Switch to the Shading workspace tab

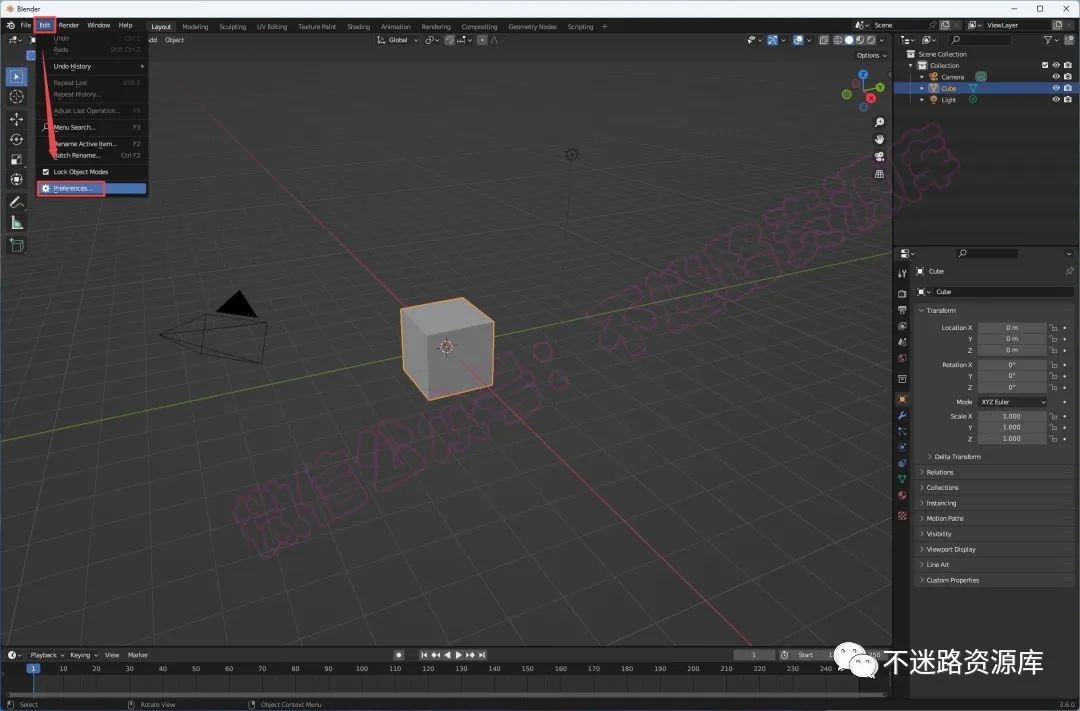pyautogui.click(x=358, y=27)
